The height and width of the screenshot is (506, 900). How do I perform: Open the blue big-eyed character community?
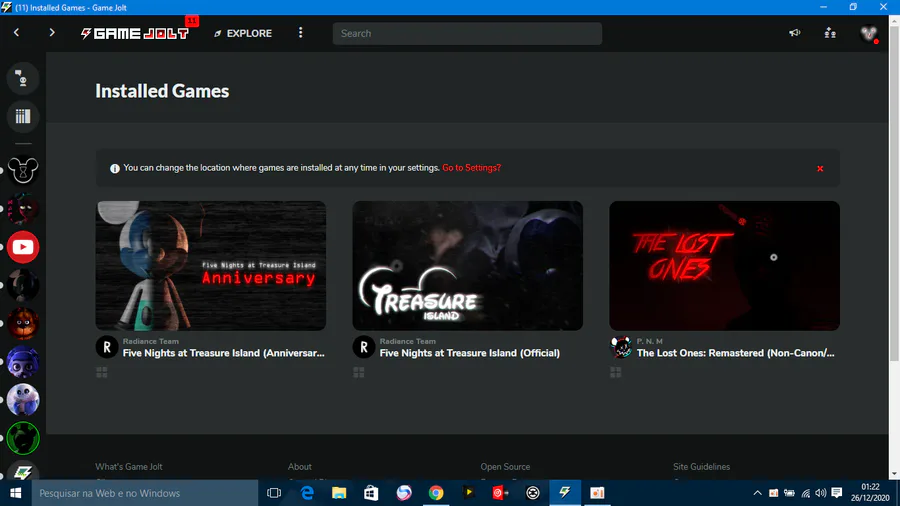pyautogui.click(x=23, y=362)
